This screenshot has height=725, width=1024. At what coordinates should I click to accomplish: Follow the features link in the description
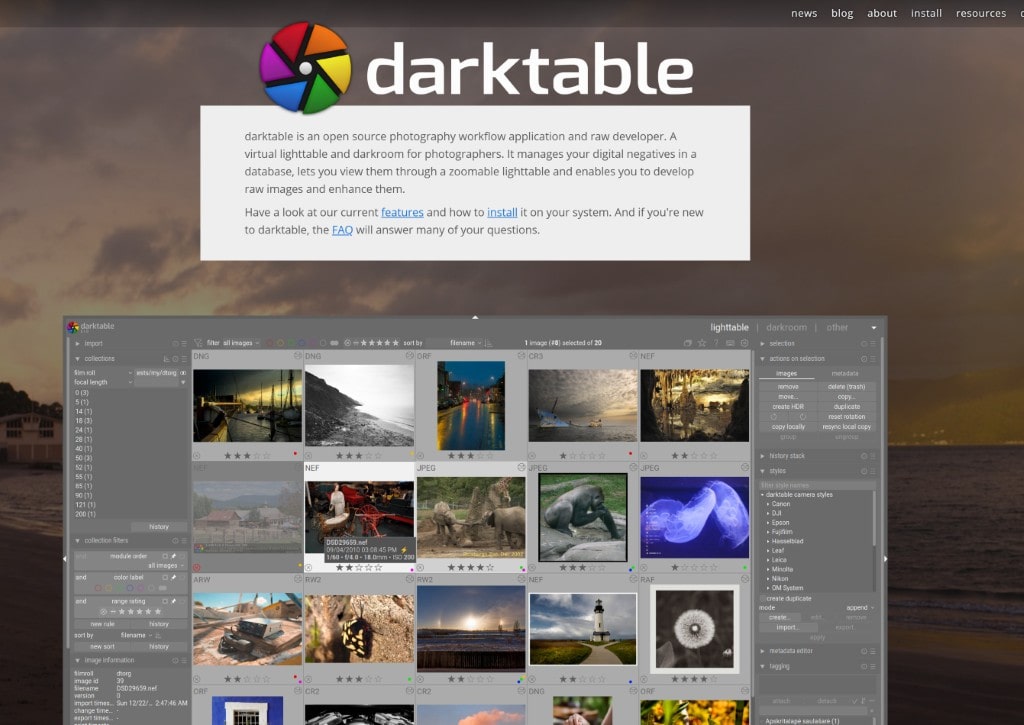coord(402,212)
